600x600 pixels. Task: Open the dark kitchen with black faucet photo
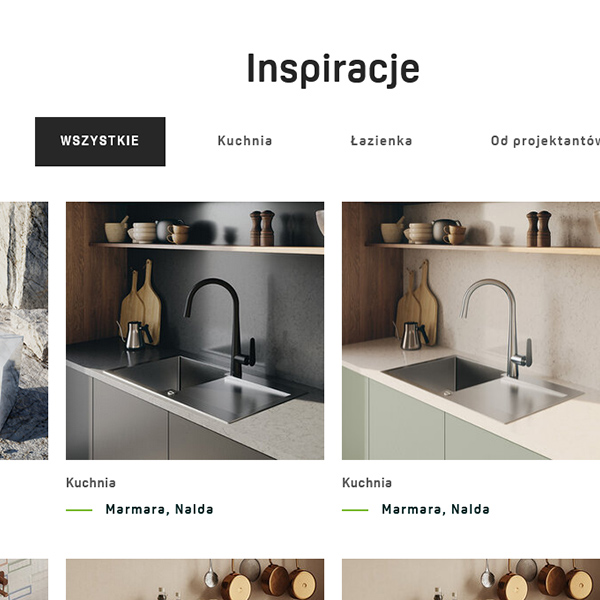click(x=195, y=331)
